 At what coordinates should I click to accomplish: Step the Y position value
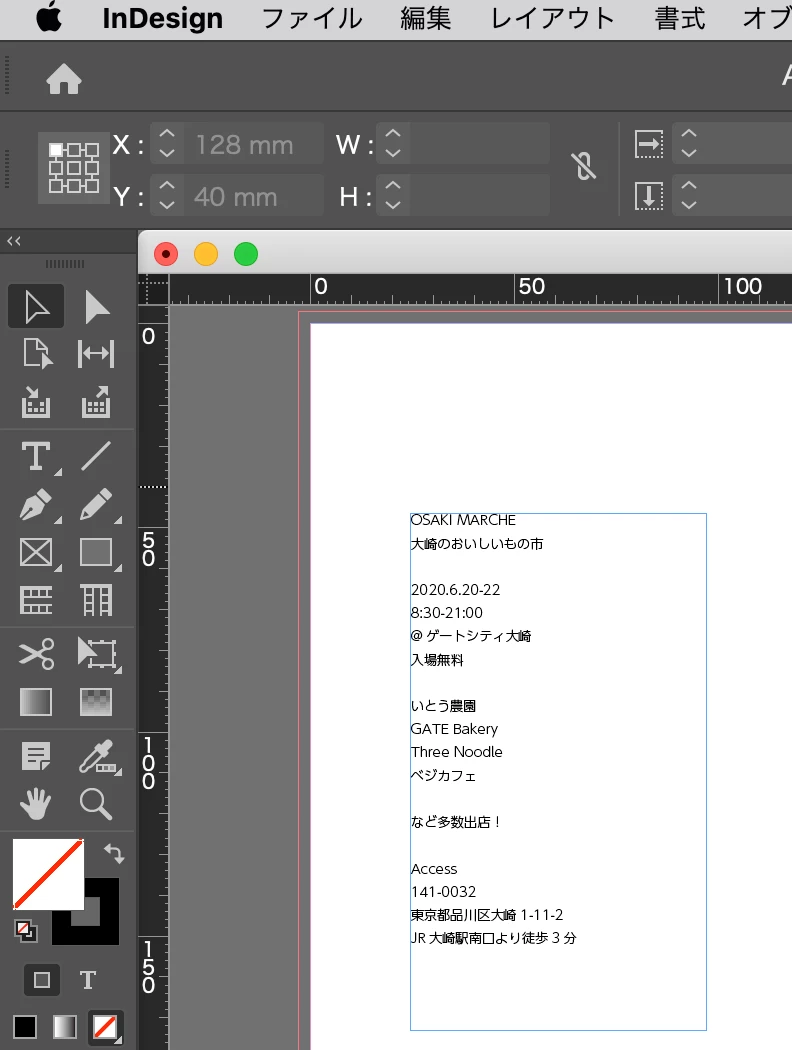pos(167,196)
